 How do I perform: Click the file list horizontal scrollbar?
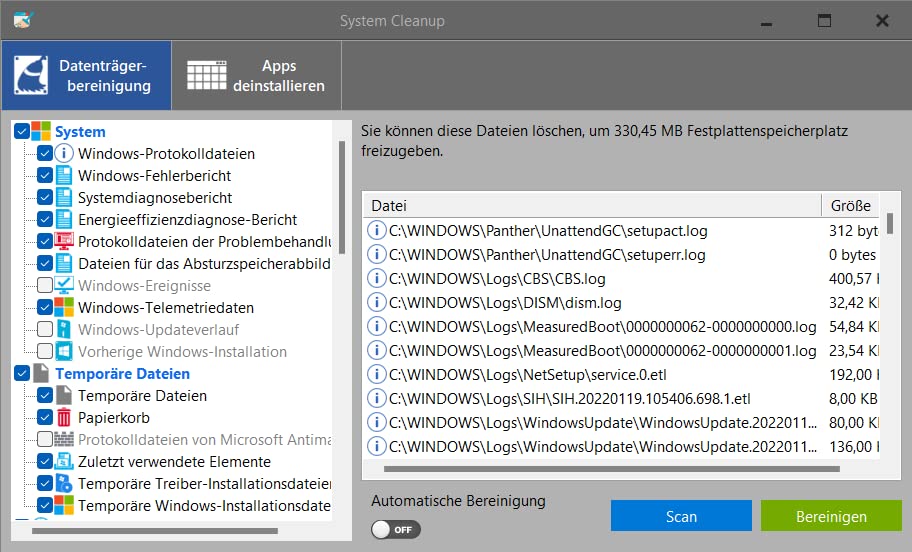click(610, 468)
